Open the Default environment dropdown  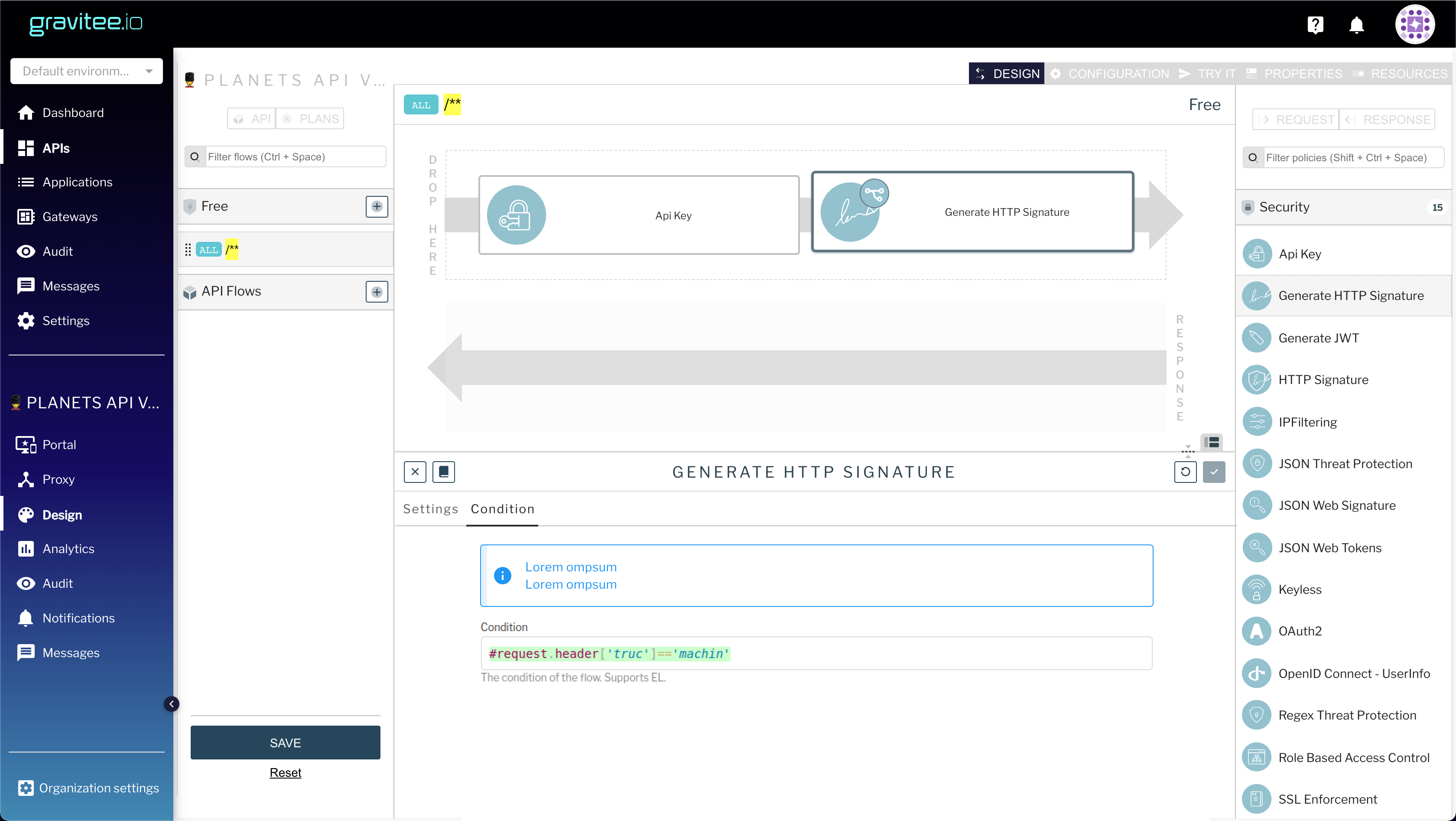click(86, 71)
